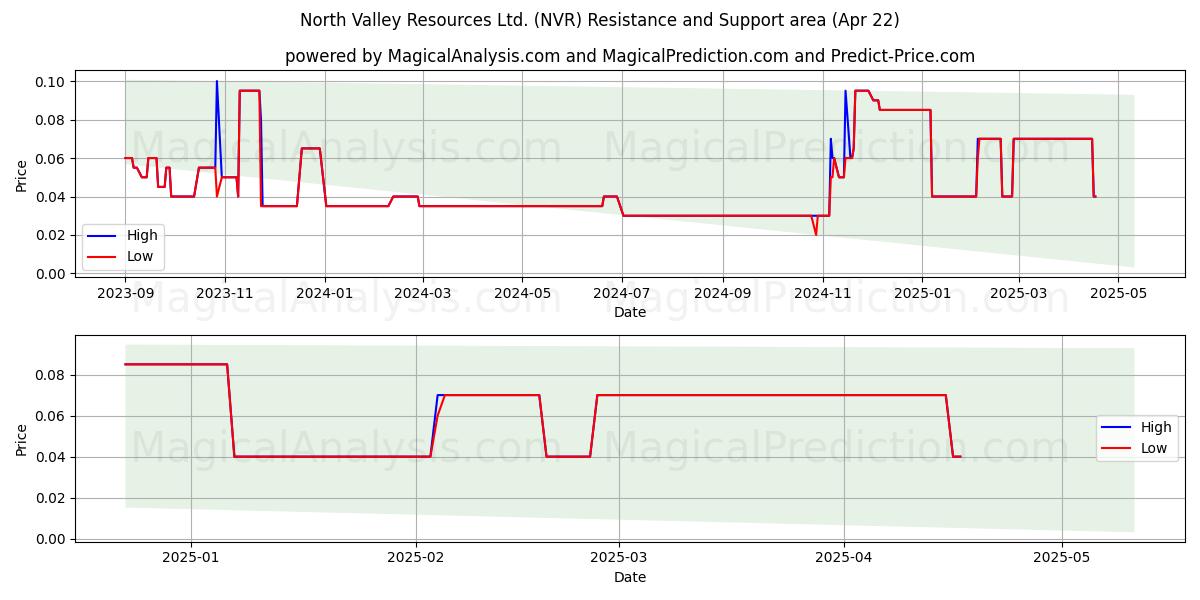This screenshot has height=600, width=1200.
Task: Click the '0.10' price tick on top chart
Action: 50,82
